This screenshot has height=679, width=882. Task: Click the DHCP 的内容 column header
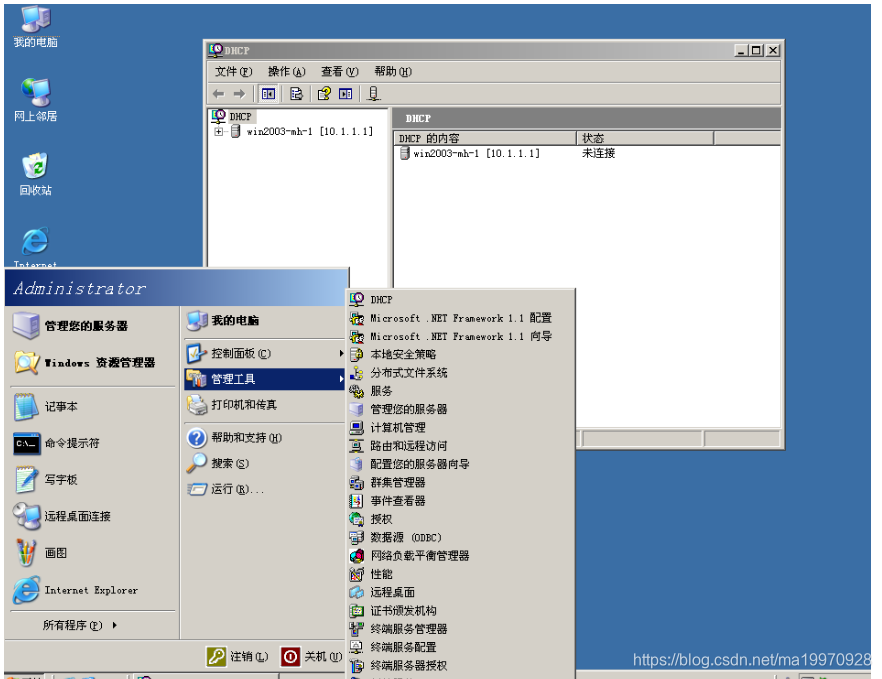coord(486,138)
